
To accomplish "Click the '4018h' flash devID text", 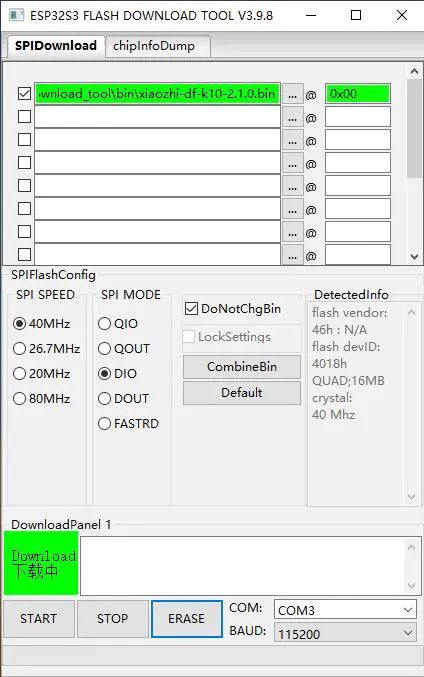I will (x=329, y=364).
